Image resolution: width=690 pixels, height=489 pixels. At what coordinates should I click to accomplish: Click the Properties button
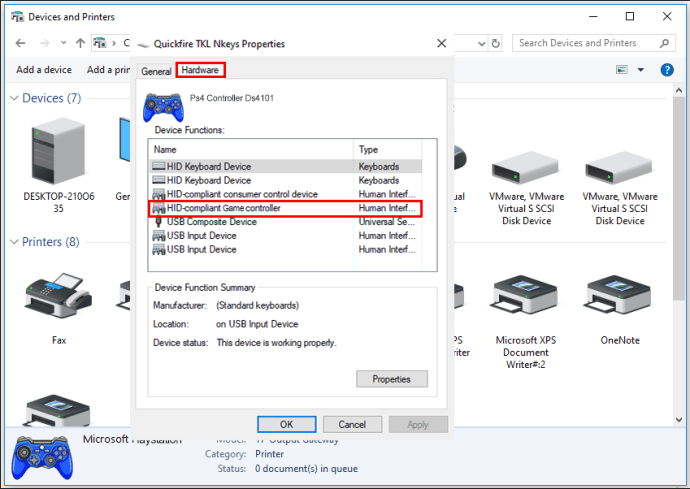(391, 379)
